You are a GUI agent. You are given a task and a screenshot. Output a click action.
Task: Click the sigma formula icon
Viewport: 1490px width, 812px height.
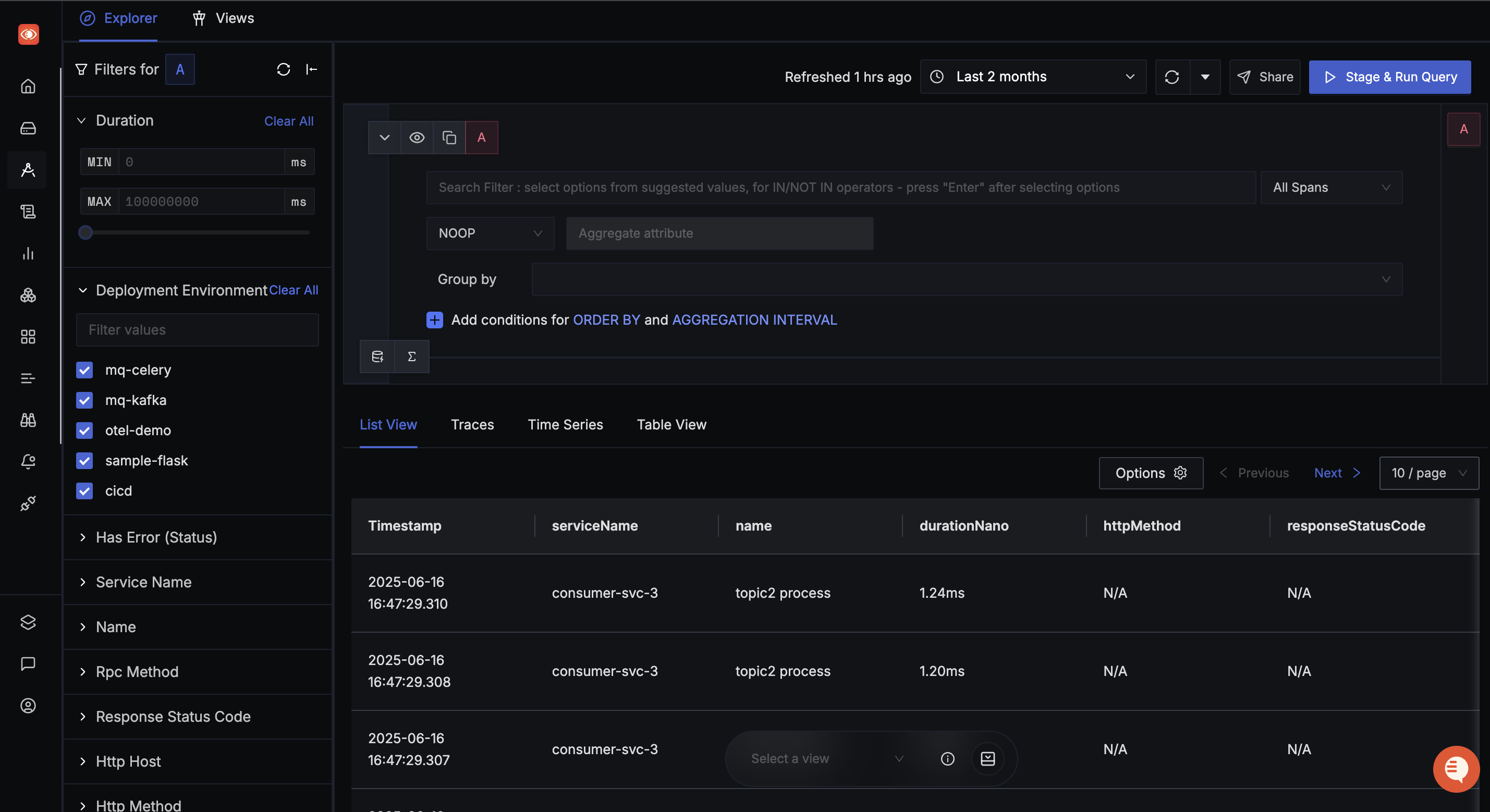coord(411,356)
